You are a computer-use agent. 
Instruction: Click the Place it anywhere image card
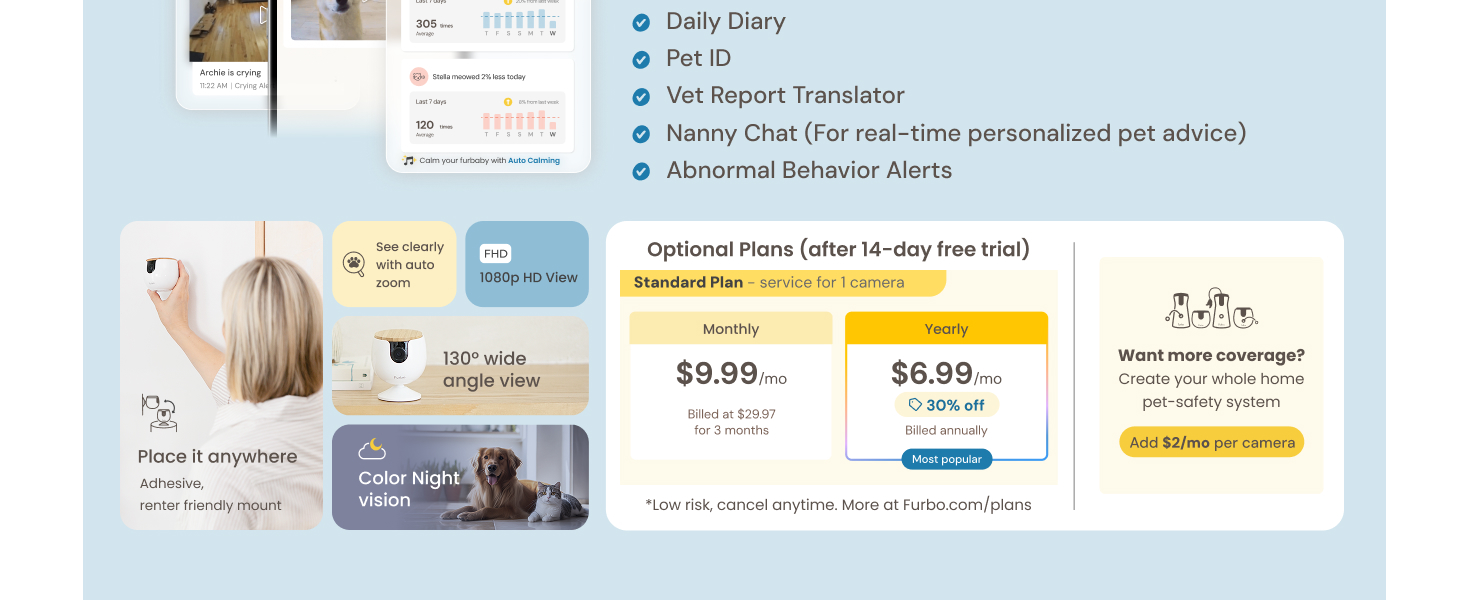click(x=221, y=375)
